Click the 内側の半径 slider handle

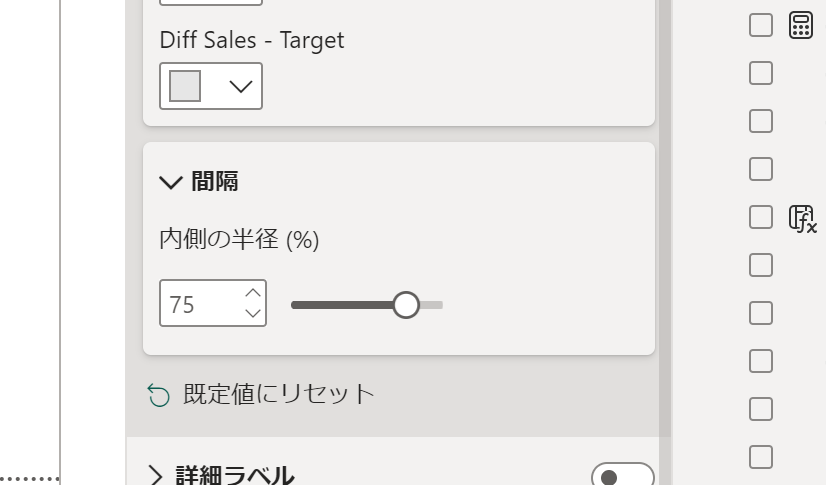(406, 305)
